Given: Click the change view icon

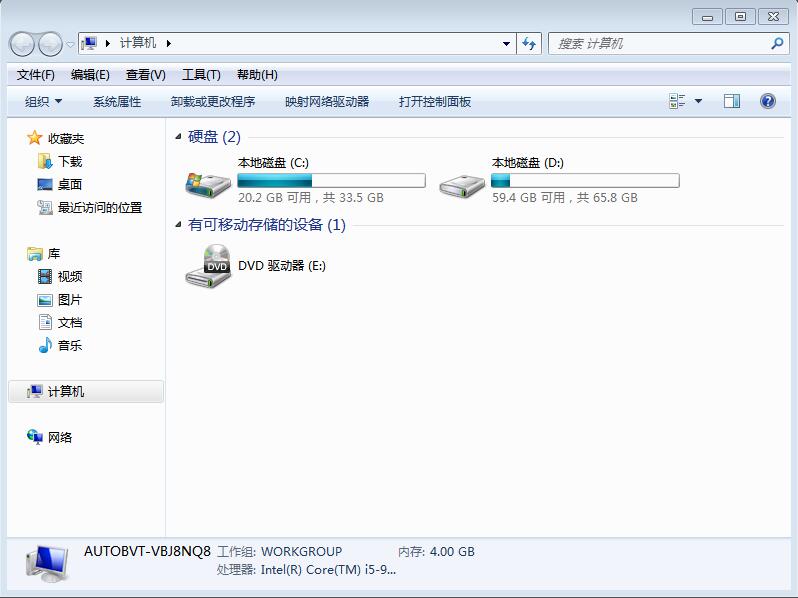Looking at the screenshot, I should tap(677, 101).
